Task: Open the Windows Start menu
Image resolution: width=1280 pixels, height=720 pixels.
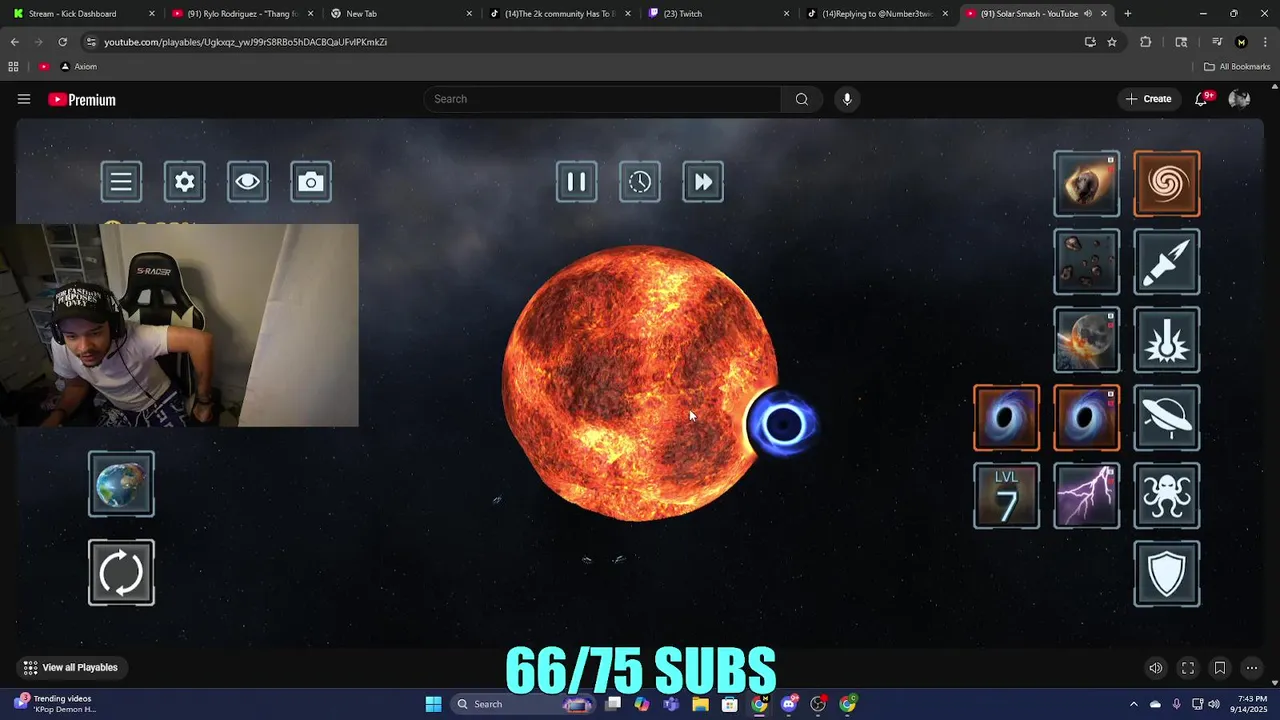Action: (x=433, y=704)
